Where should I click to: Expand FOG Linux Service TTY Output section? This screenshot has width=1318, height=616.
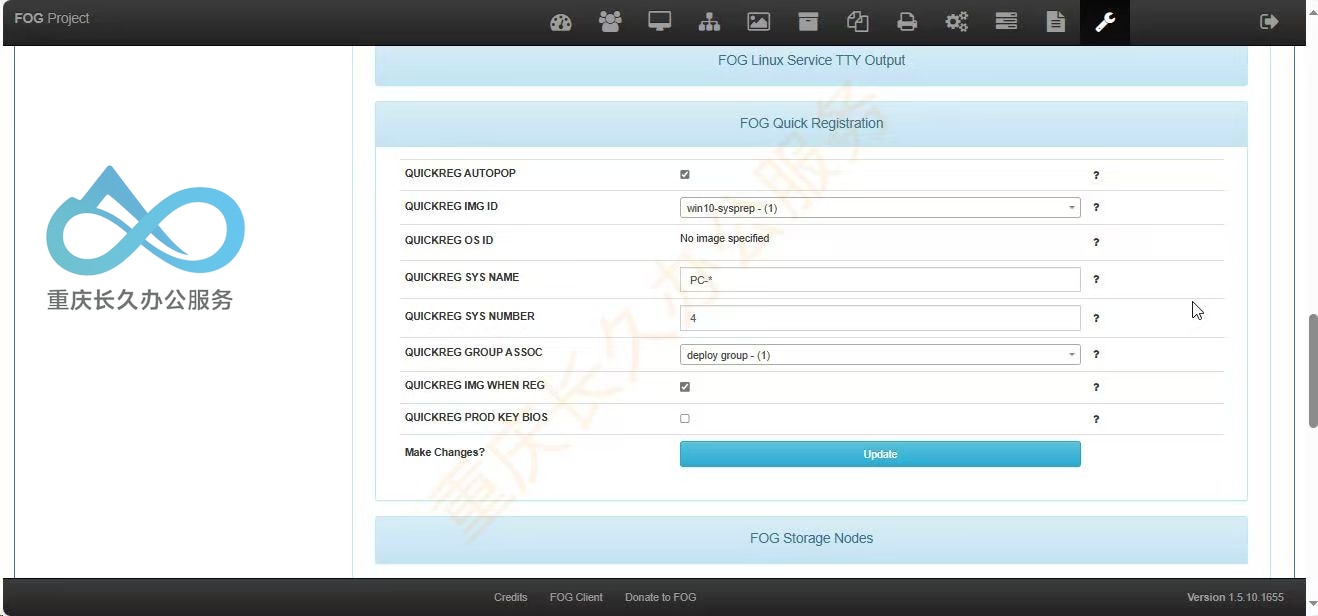(x=811, y=61)
